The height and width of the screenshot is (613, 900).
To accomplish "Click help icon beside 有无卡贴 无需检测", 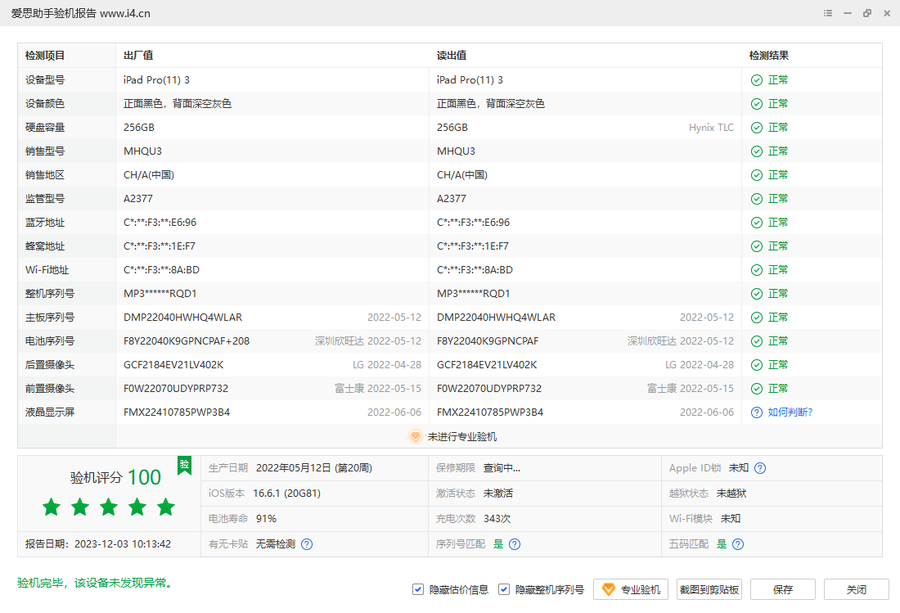I will point(307,544).
